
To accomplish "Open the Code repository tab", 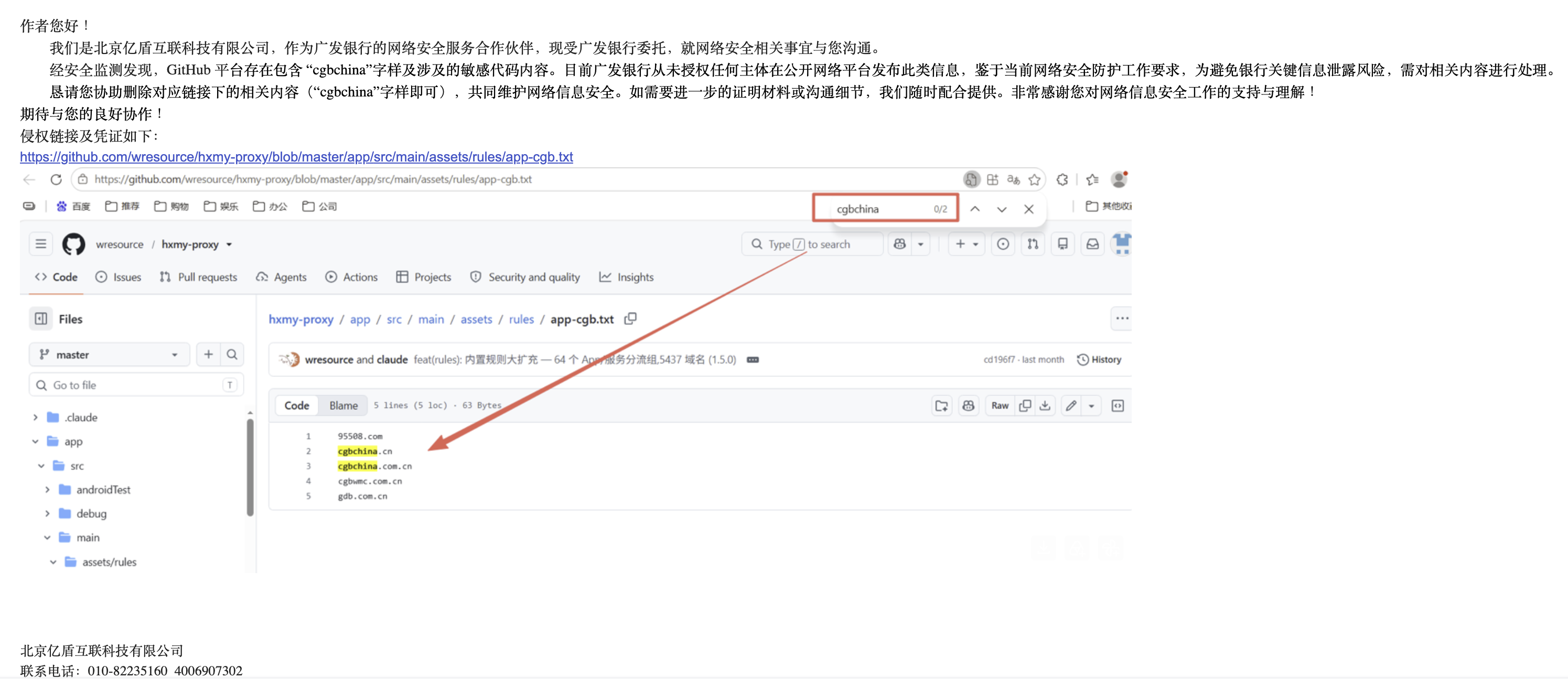I will click(56, 277).
